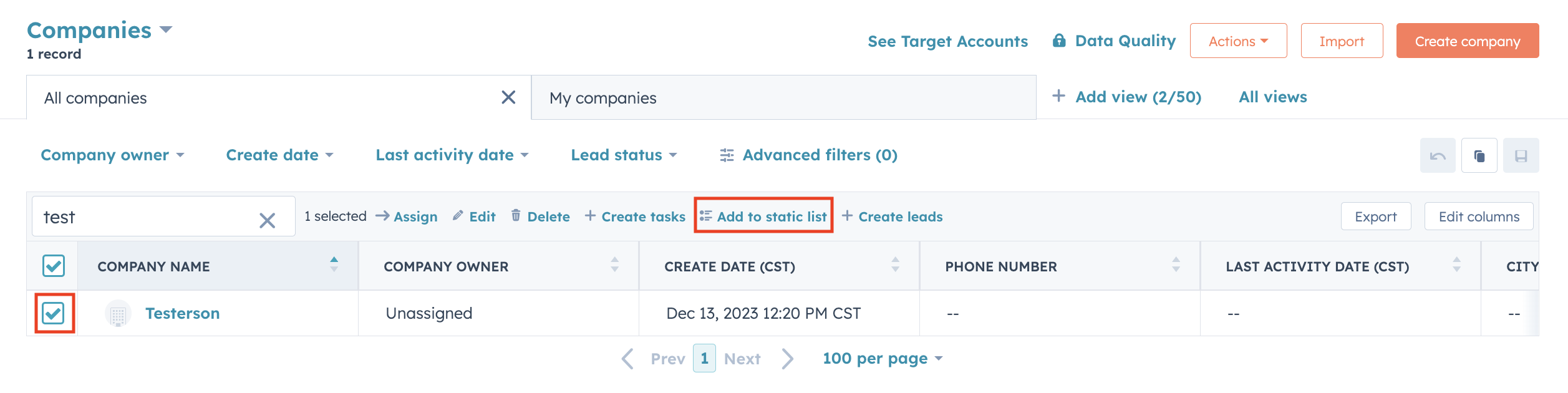
Task: Deselect the Testerson row checkbox
Action: coord(53,313)
